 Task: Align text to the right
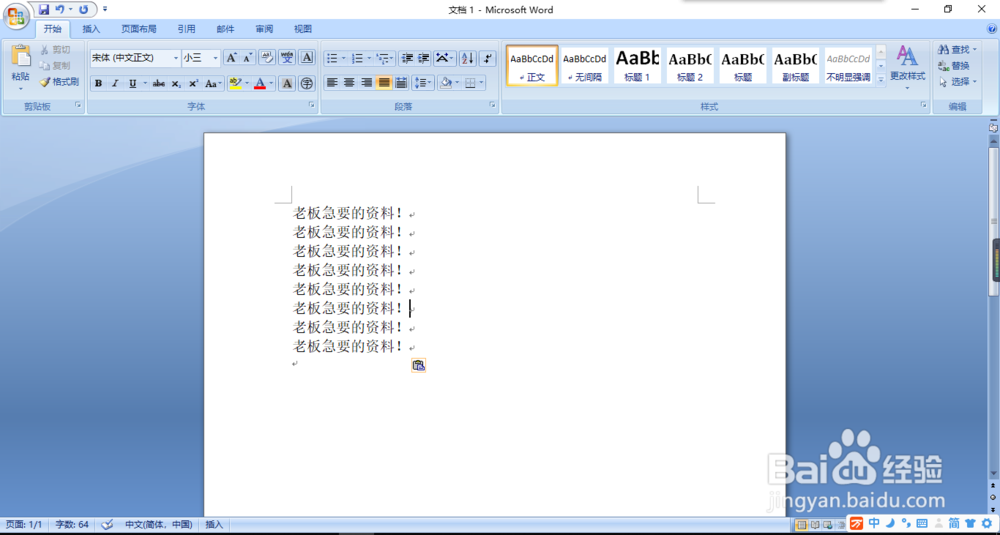[366, 82]
